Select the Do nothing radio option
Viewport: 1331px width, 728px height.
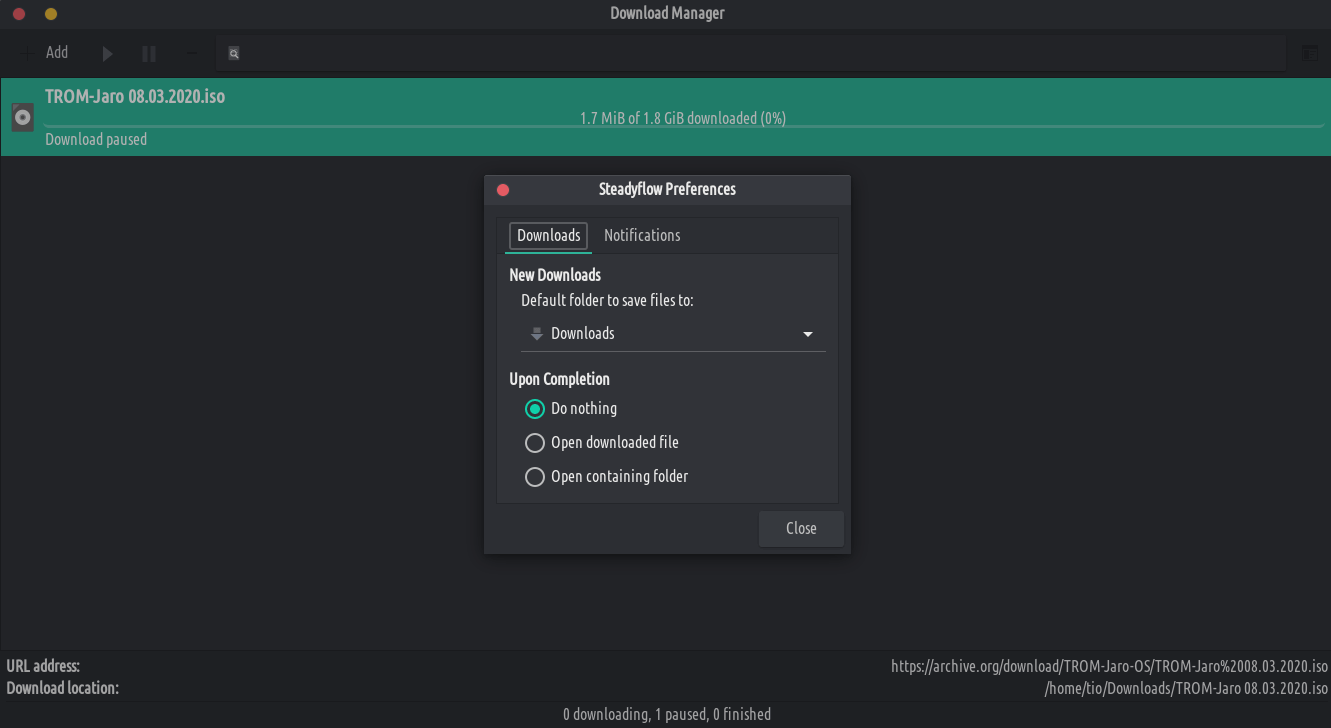coord(535,409)
